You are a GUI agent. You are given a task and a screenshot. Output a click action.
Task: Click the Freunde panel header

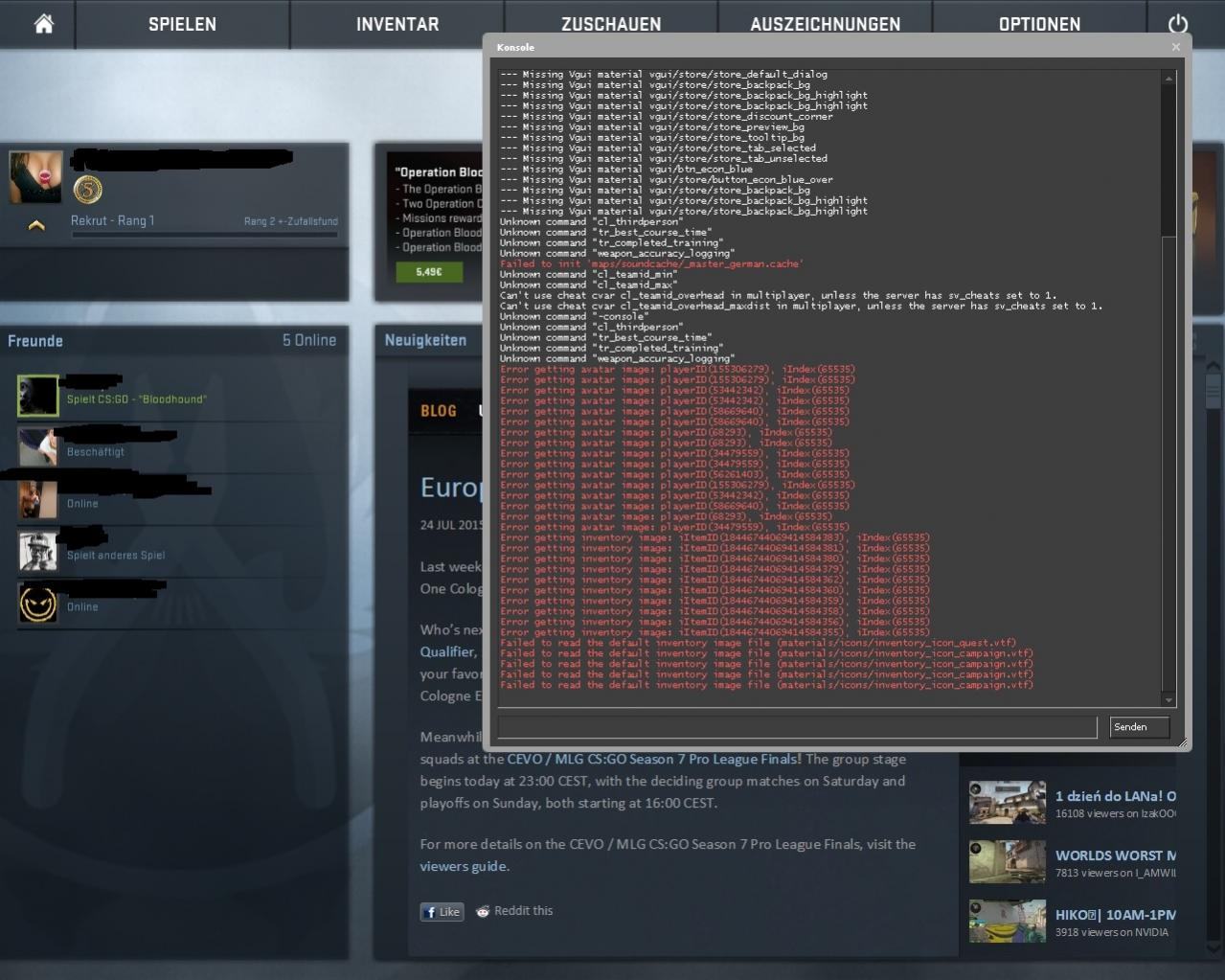tap(35, 341)
